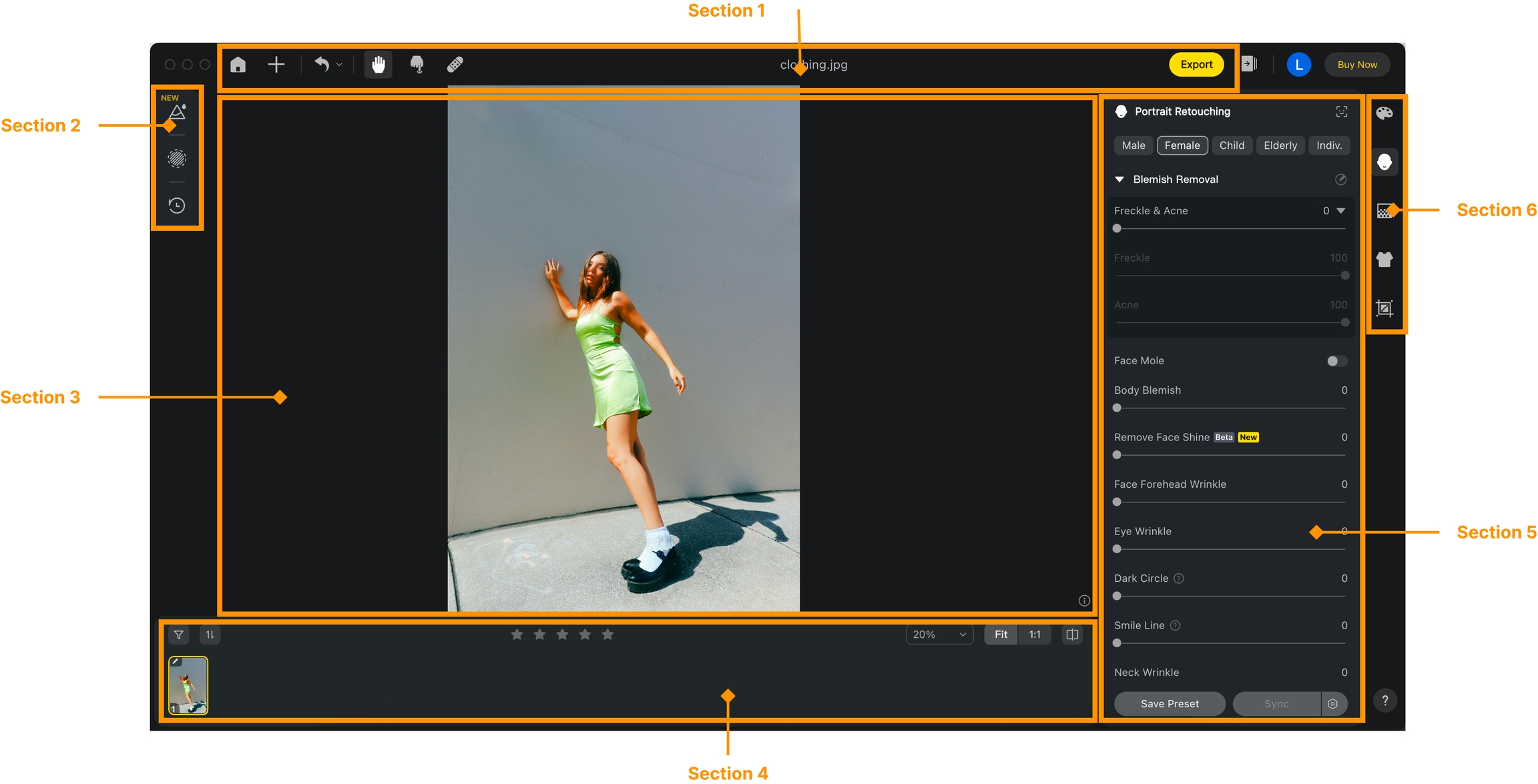Click the Save Preset button
The height and width of the screenshot is (784, 1538).
point(1169,704)
